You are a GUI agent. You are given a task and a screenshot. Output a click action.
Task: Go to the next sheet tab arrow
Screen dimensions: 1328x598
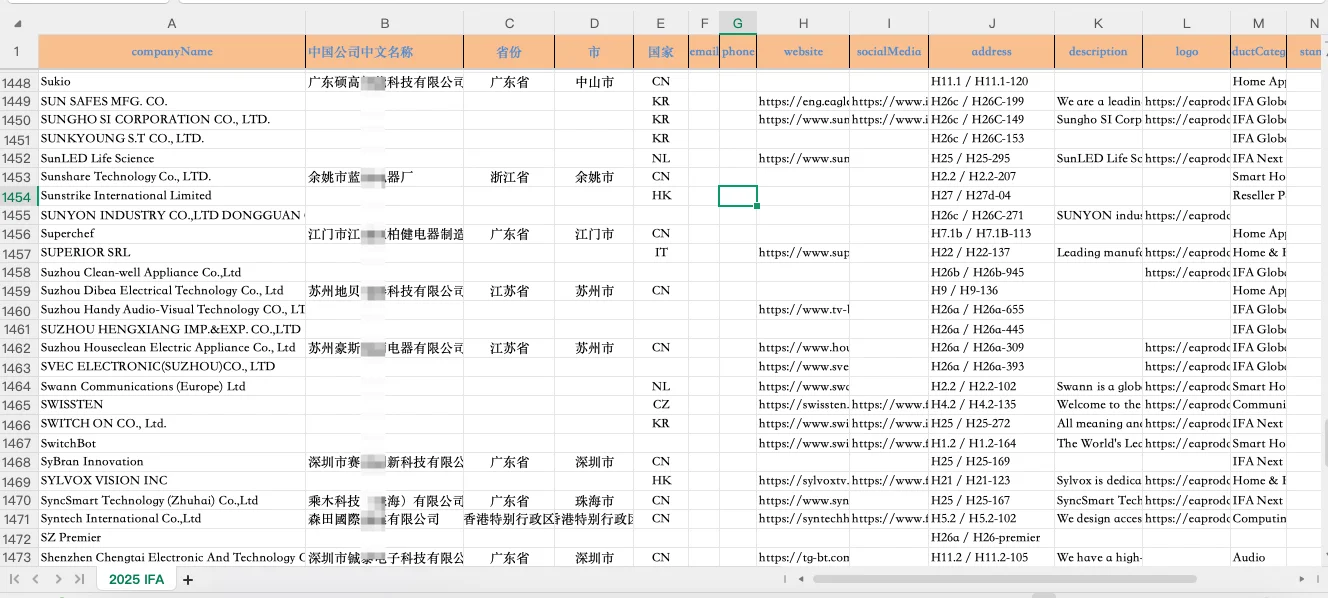pos(58,579)
